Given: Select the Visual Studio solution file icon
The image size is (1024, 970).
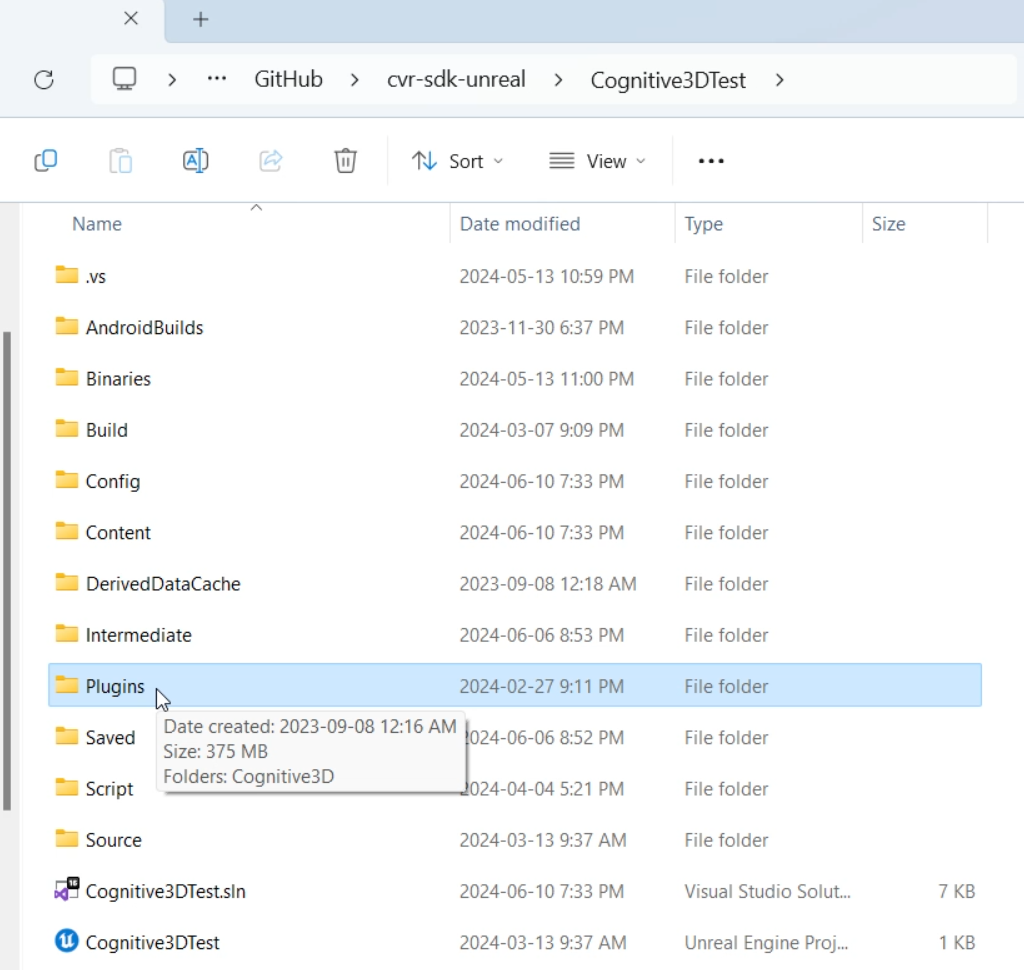Looking at the screenshot, I should 67,890.
